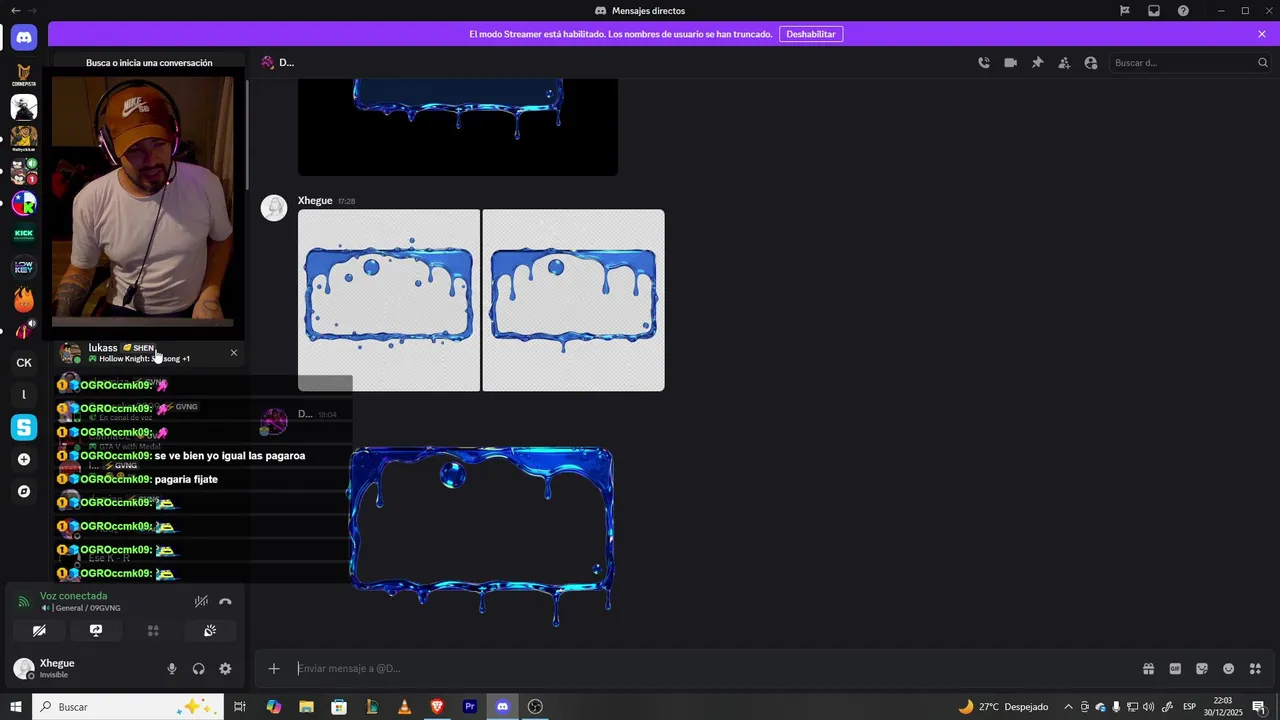
Task: Click the Buscar field in chat header
Action: point(1190,63)
